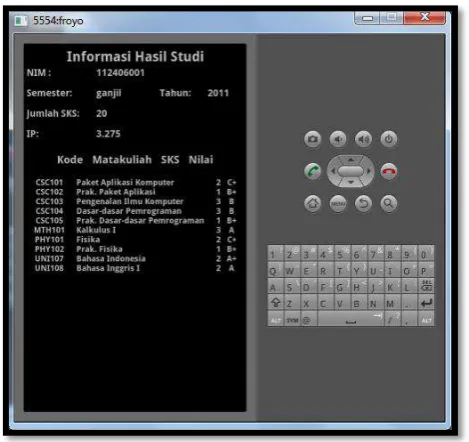
Task: Click the keyboard space bar
Action: tap(350, 319)
